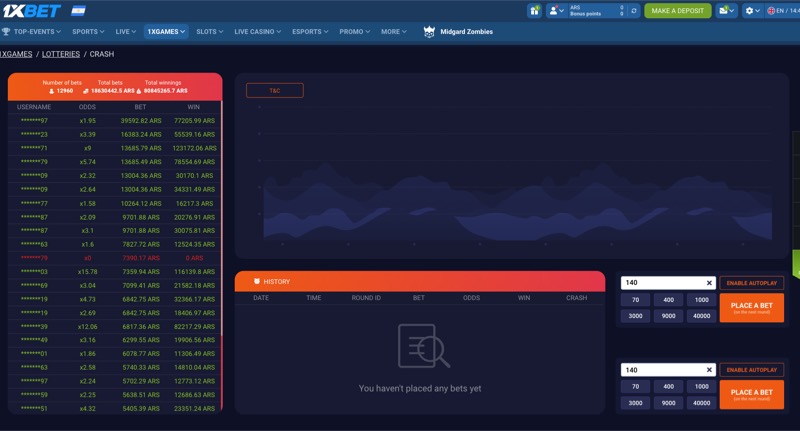
Task: Open the user account profile icon
Action: click(x=554, y=11)
